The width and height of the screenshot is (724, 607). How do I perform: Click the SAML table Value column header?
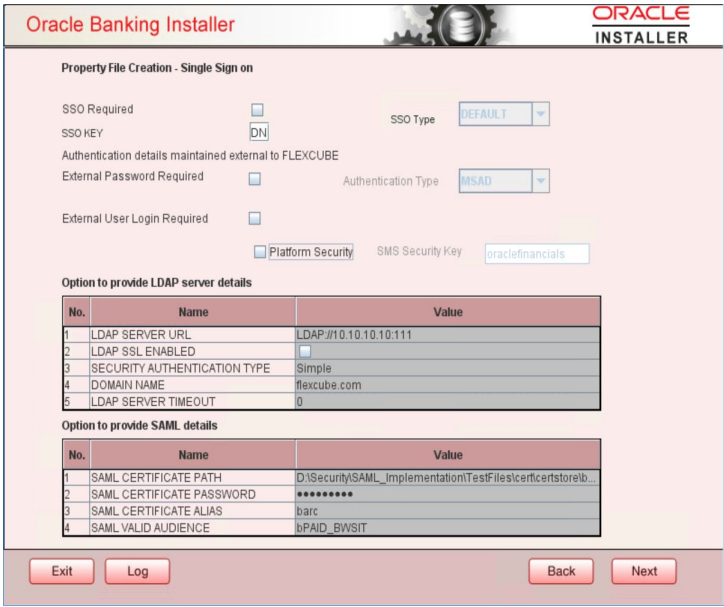tap(448, 455)
